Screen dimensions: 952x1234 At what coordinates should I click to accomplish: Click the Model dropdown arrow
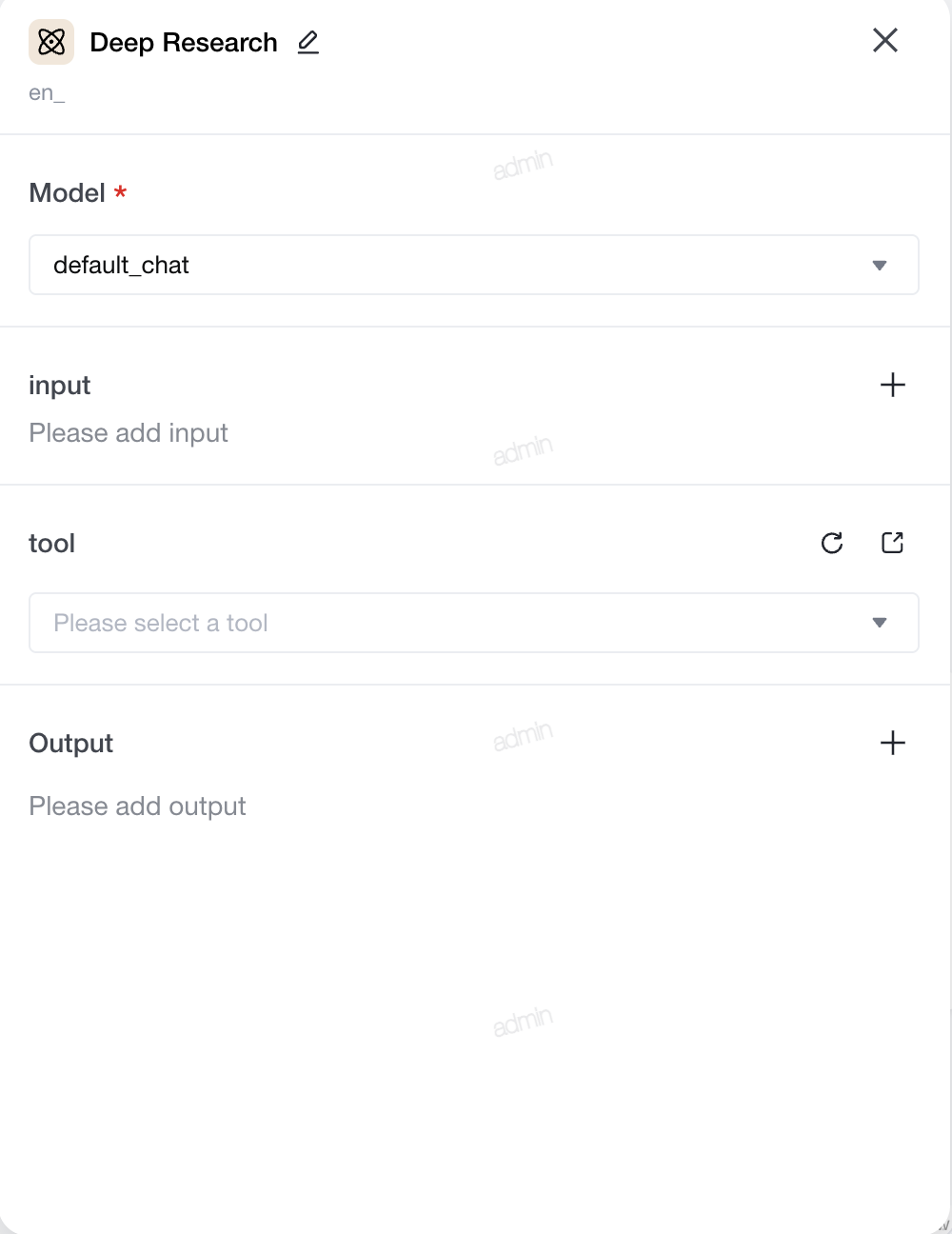tap(880, 266)
